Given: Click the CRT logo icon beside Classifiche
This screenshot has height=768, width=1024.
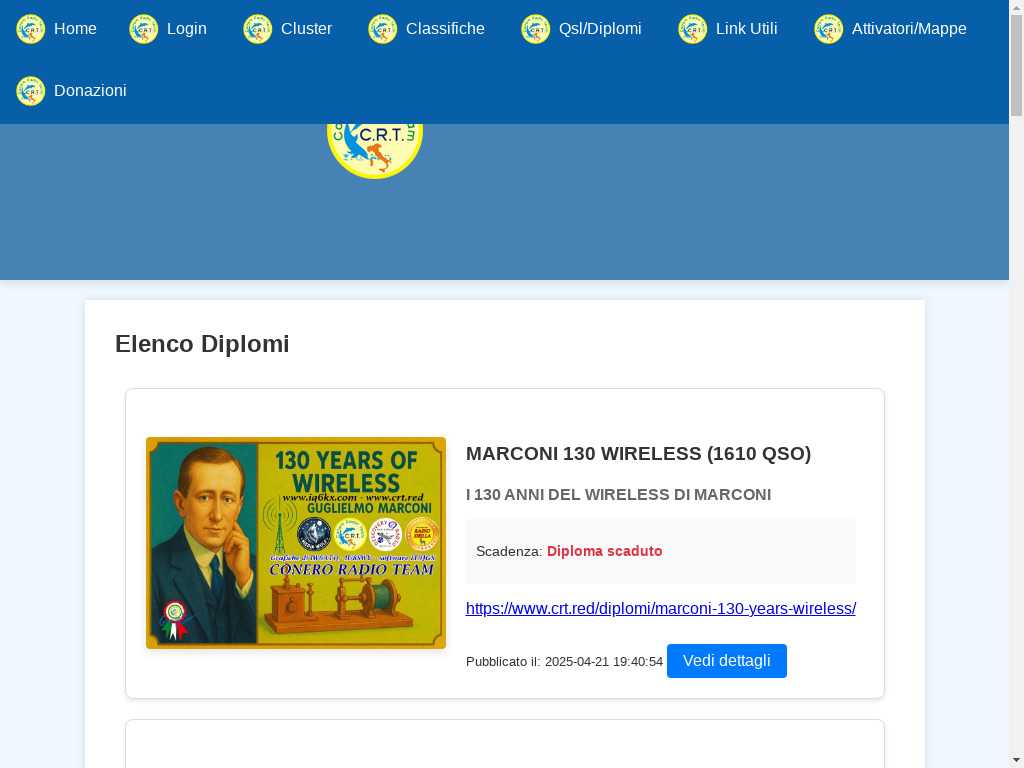Looking at the screenshot, I should (x=383, y=29).
